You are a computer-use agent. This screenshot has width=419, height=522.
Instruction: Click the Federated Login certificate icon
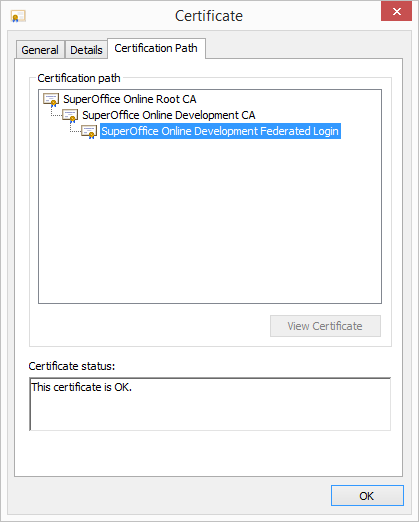point(89,131)
